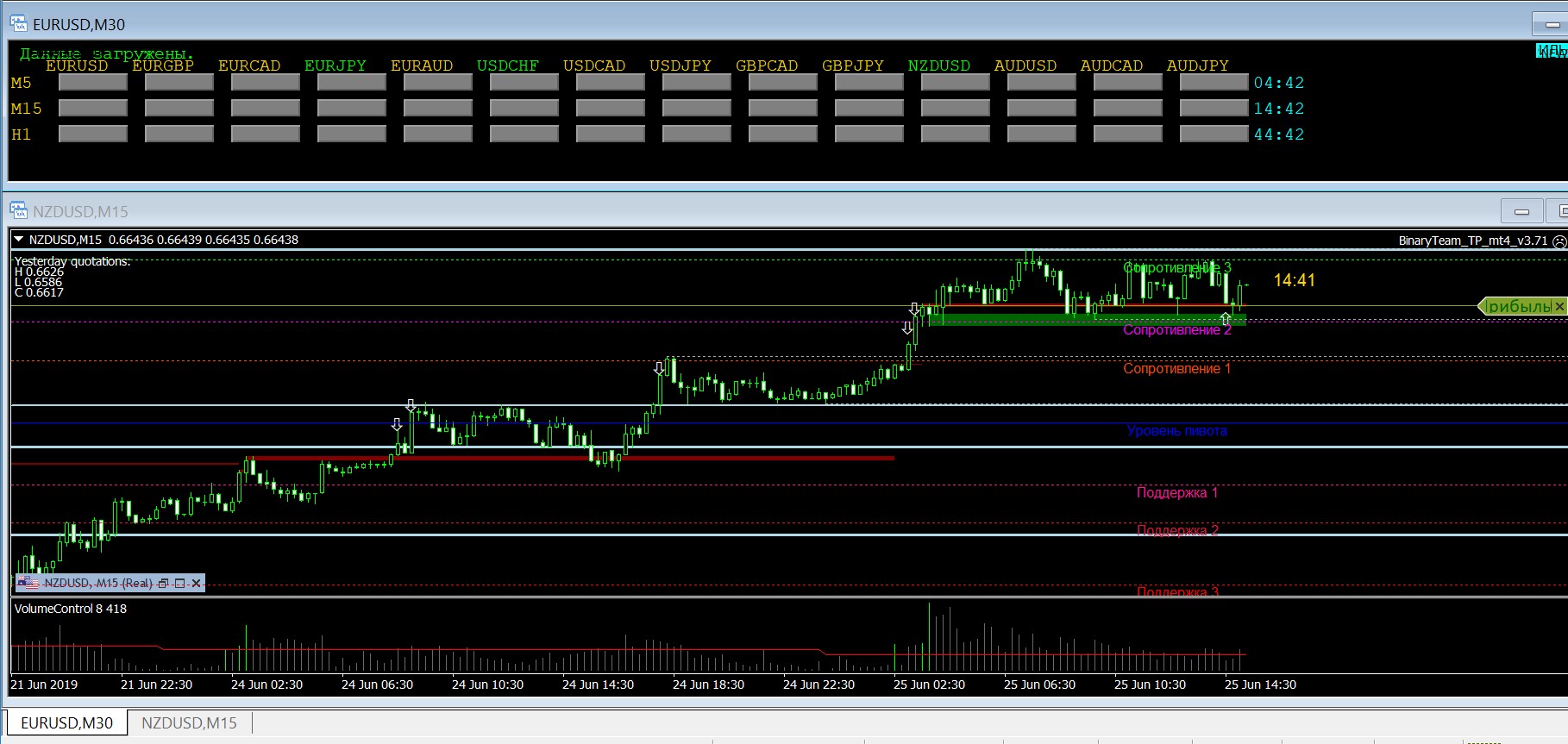
Task: Select the H1 cell for AUDJPY
Action: point(1214,134)
